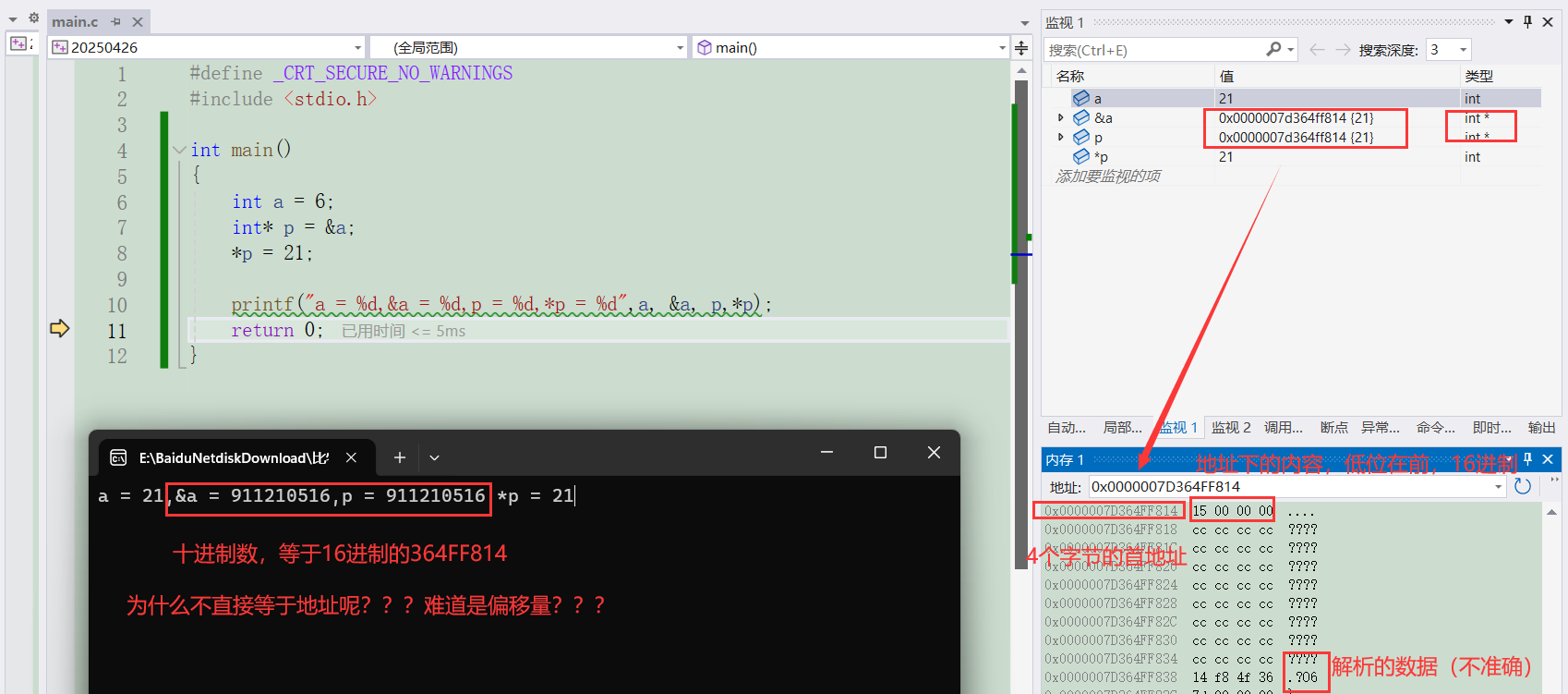This screenshot has height=694, width=1568.
Task: Close the watch 1 (监视 1) panel
Action: tap(1548, 21)
